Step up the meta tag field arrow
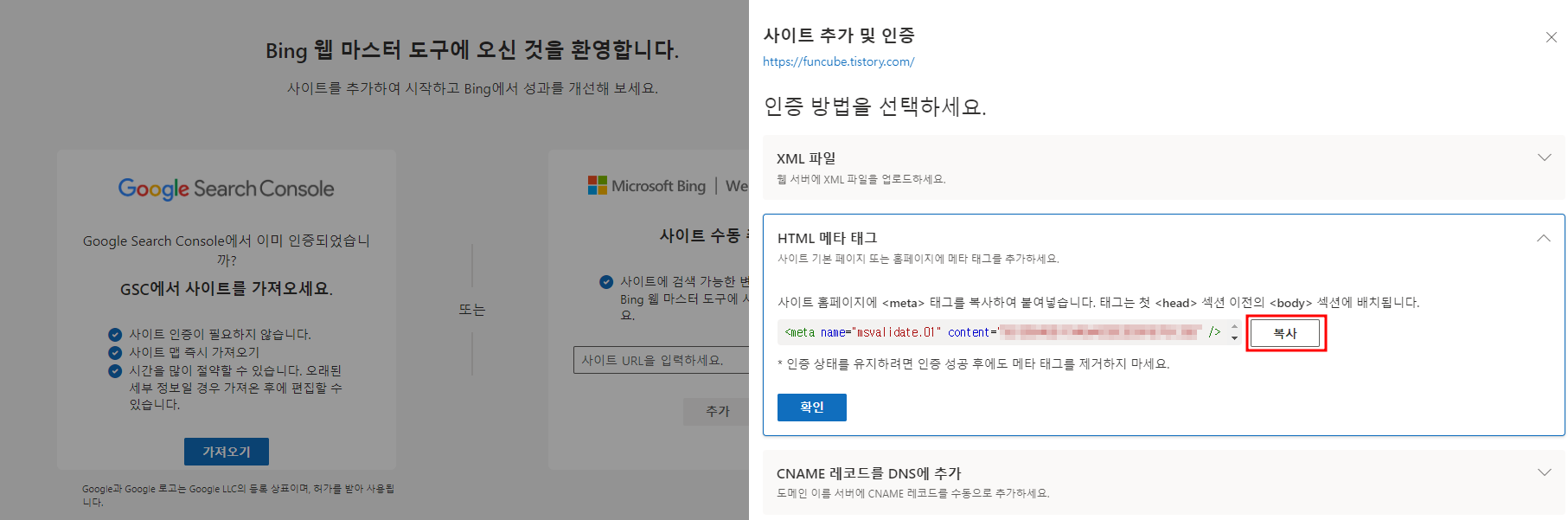 coord(1234,327)
